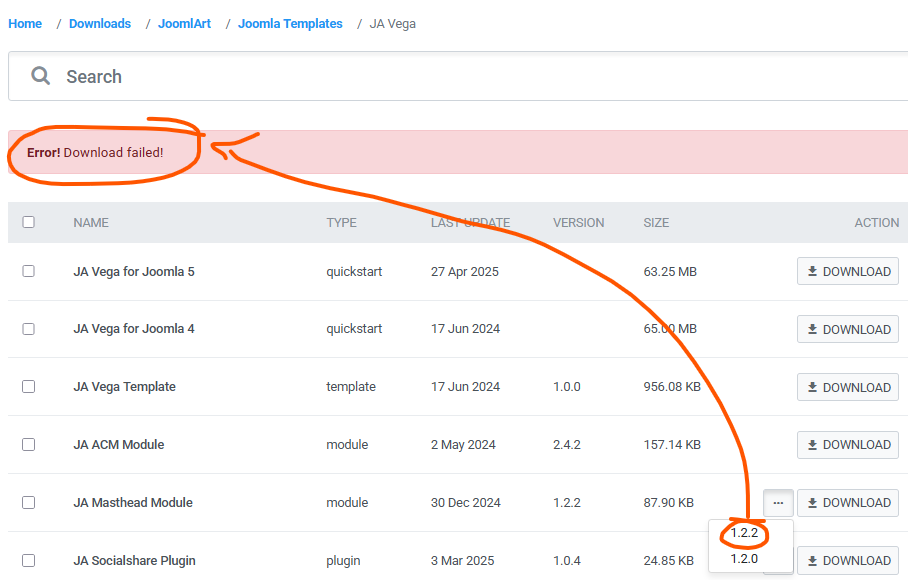Click the 157.14 KB size cell
The image size is (908, 580).
672,445
